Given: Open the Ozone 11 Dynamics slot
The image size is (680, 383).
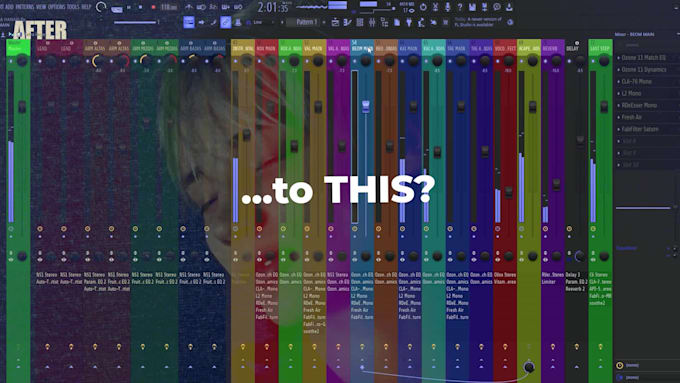Looking at the screenshot, I should point(643,69).
